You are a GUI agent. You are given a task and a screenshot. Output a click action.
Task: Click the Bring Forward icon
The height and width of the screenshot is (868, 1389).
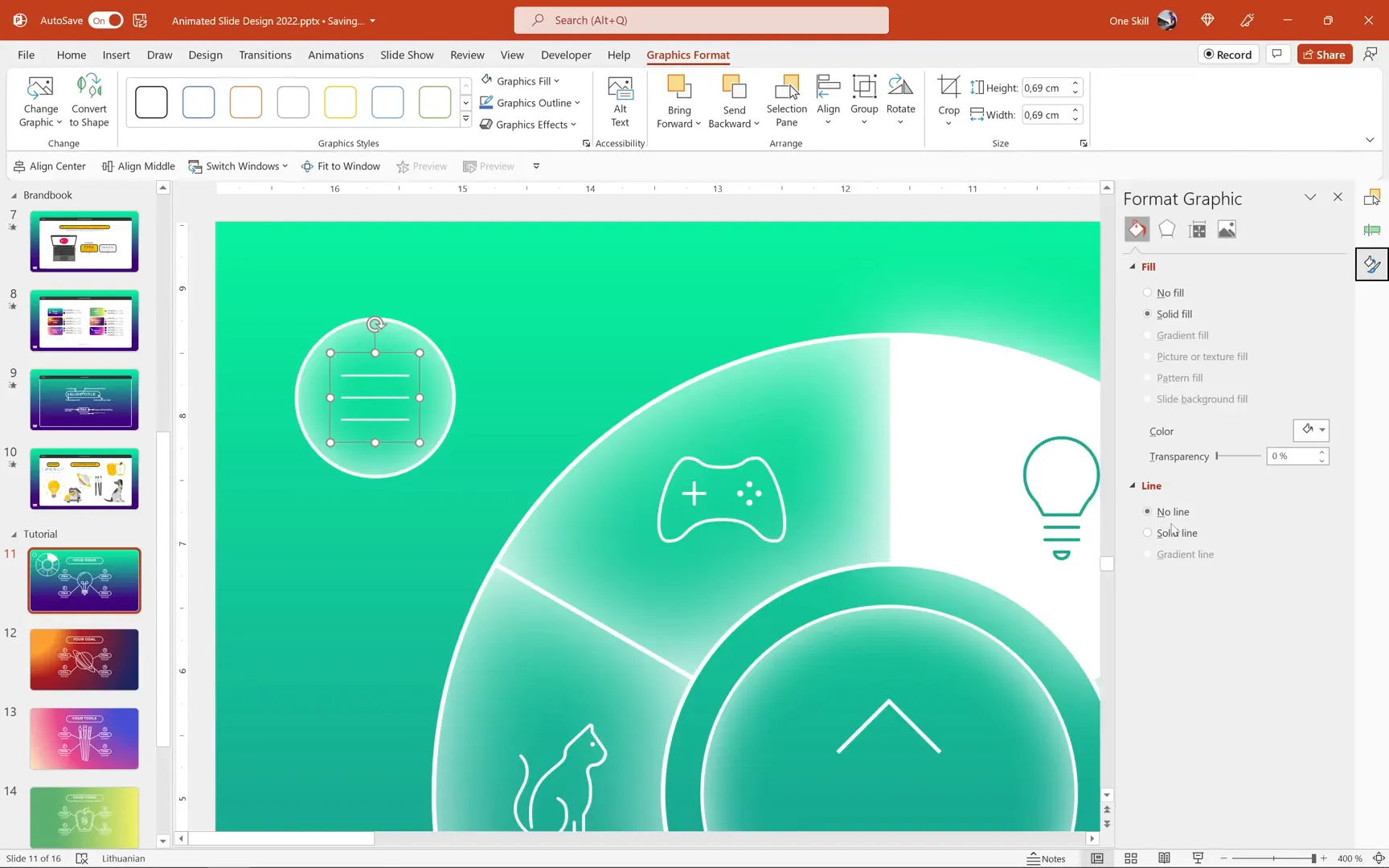(678, 88)
